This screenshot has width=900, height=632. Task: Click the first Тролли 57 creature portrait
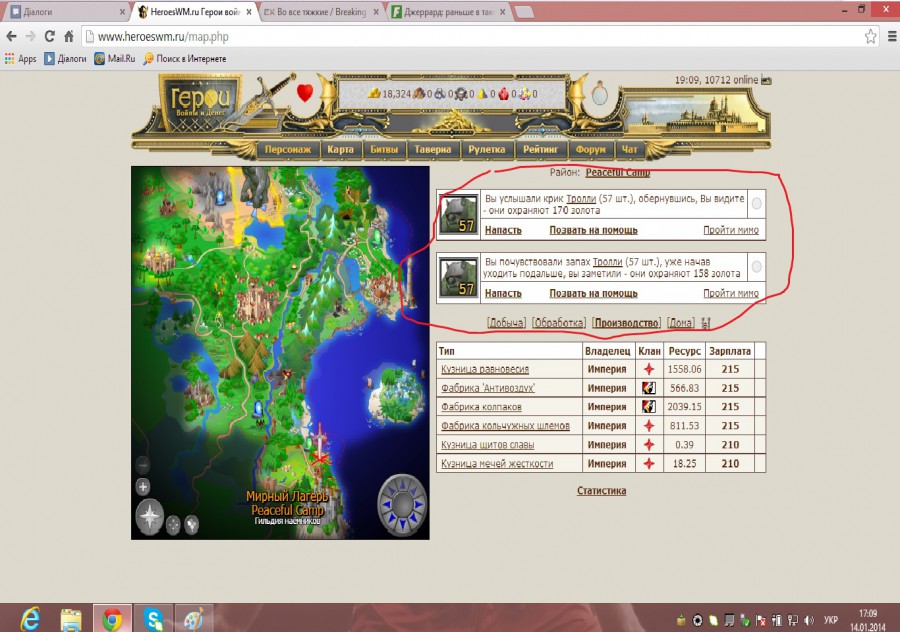pyautogui.click(x=458, y=214)
